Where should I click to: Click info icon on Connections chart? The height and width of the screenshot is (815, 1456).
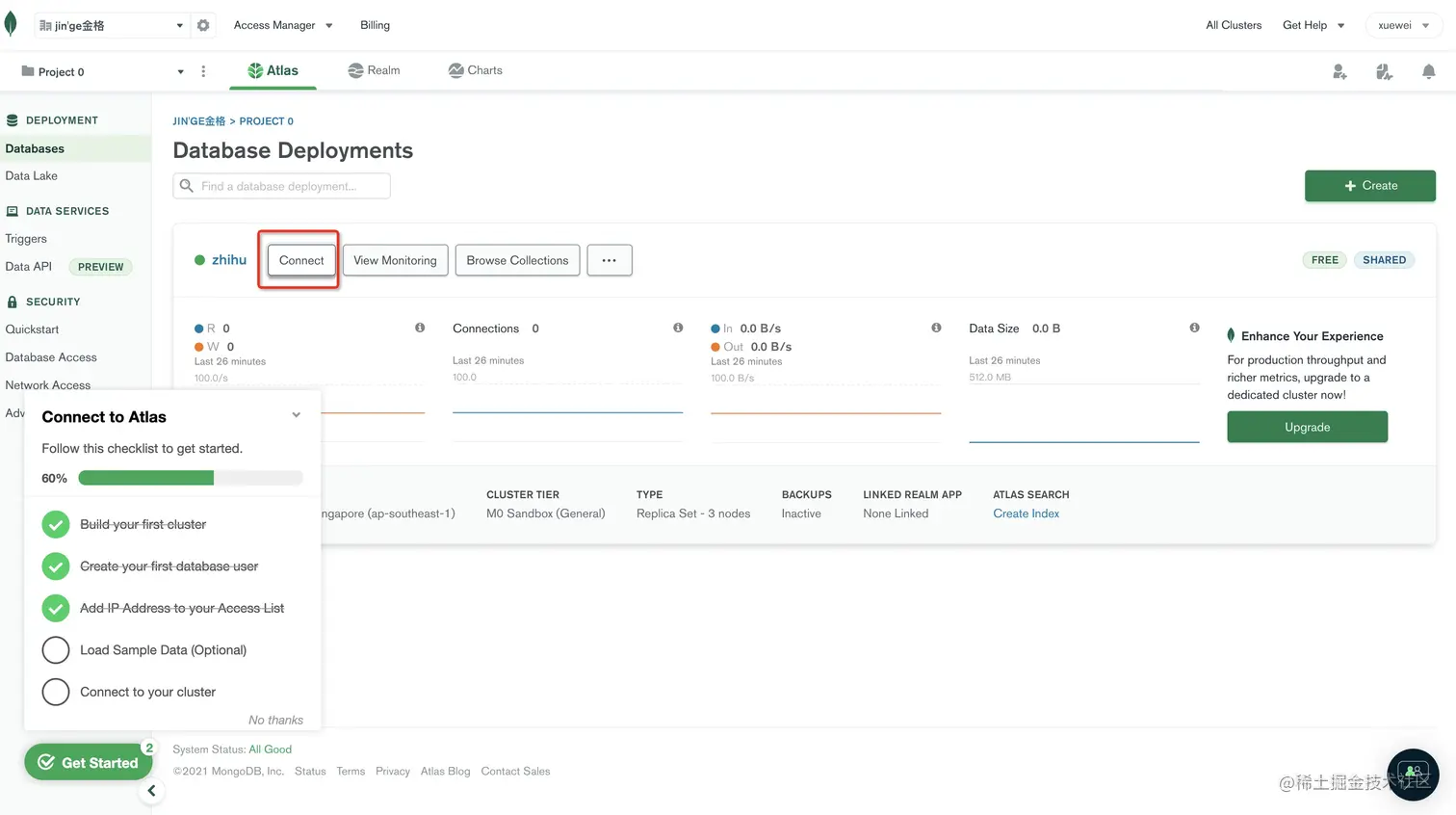(x=678, y=328)
